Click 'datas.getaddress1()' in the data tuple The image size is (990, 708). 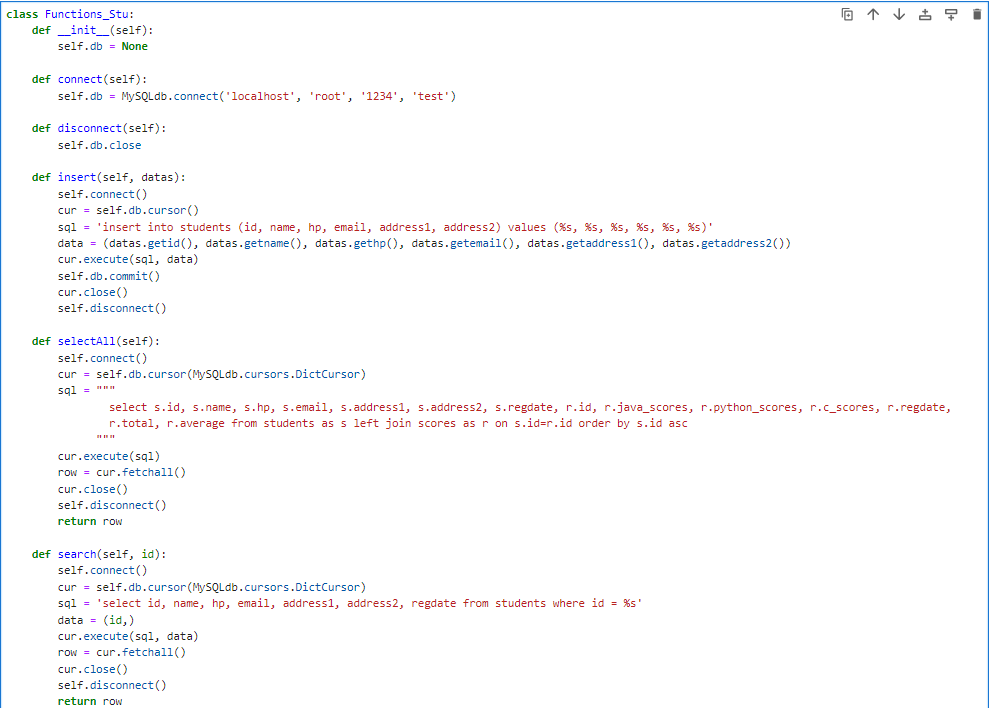tap(588, 243)
